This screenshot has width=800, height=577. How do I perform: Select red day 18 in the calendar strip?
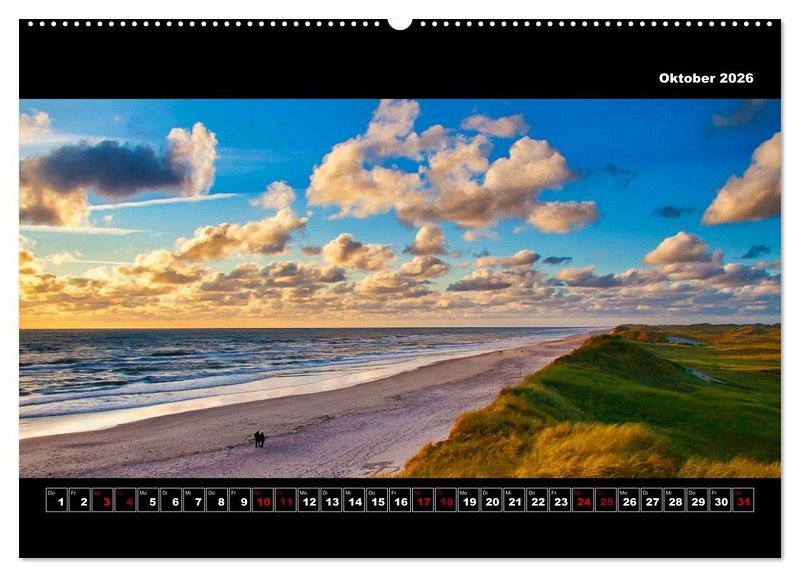(x=446, y=500)
